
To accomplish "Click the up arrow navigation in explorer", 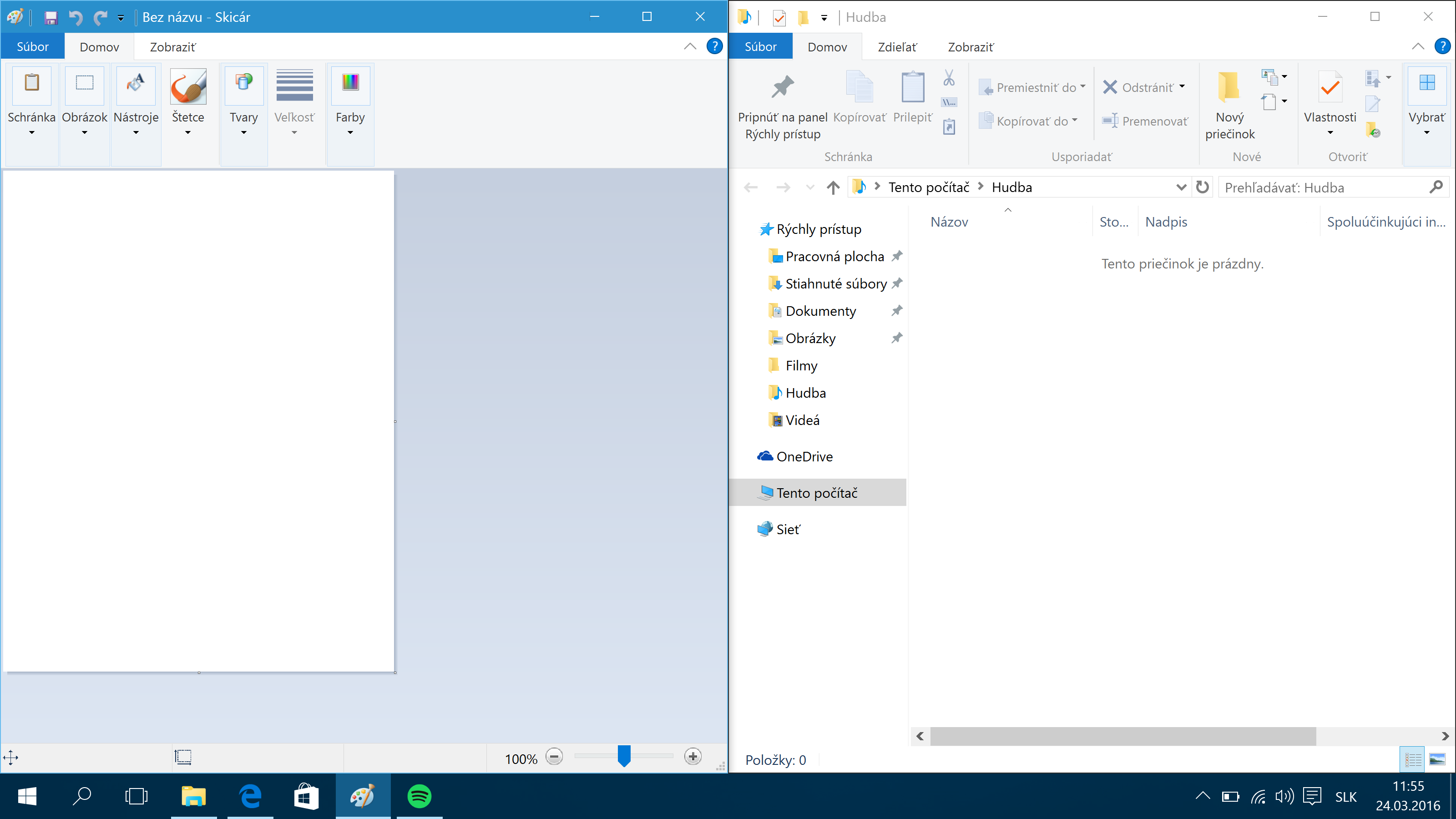I will click(833, 187).
